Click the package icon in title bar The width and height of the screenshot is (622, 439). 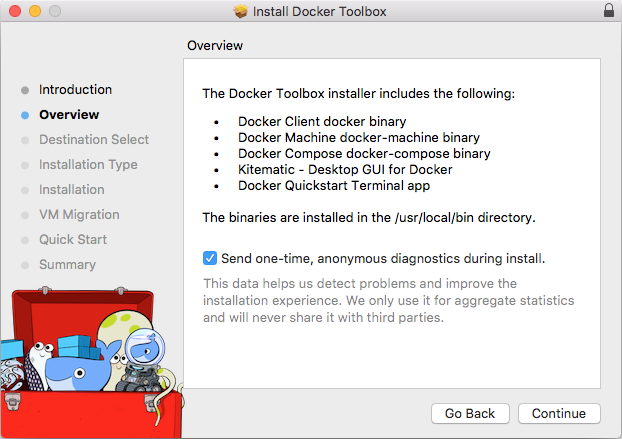[x=240, y=12]
